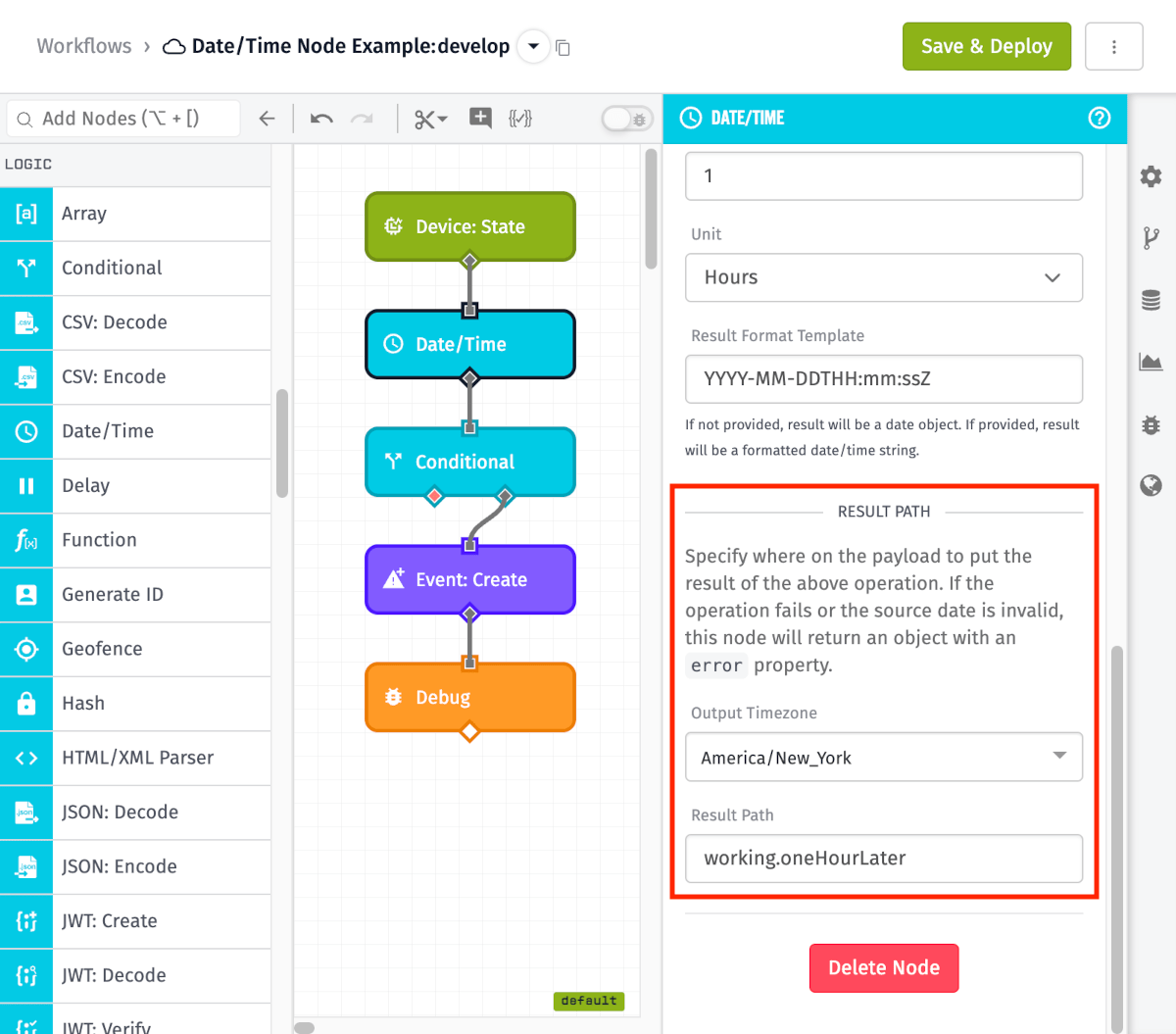Undo the last workflow change
The width and height of the screenshot is (1176, 1034).
pyautogui.click(x=321, y=119)
